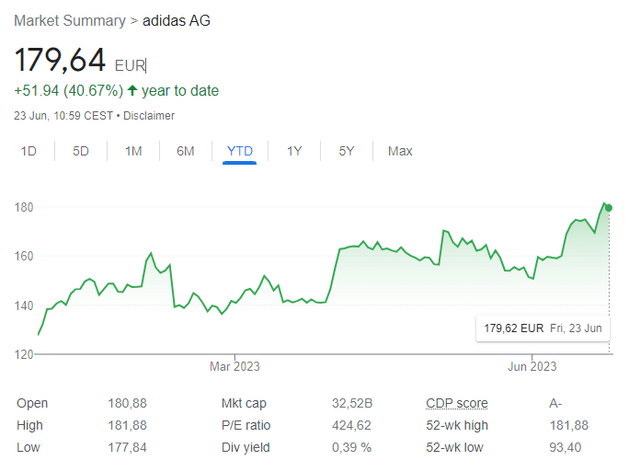The height and width of the screenshot is (472, 640).
Task: Click the Low value 177,84
Action: [x=127, y=448]
